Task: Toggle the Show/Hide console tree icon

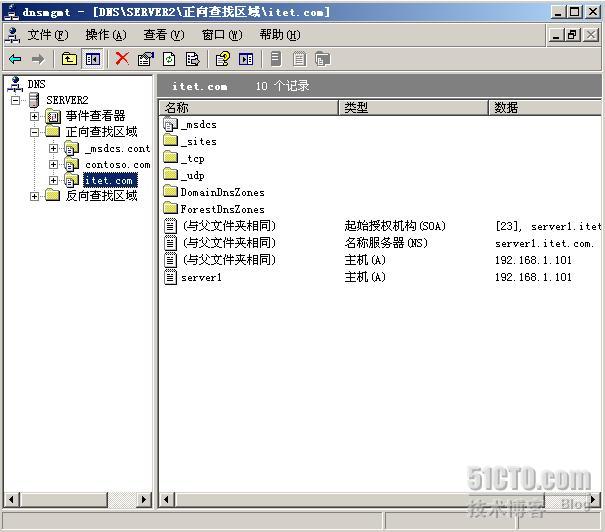Action: 93,59
